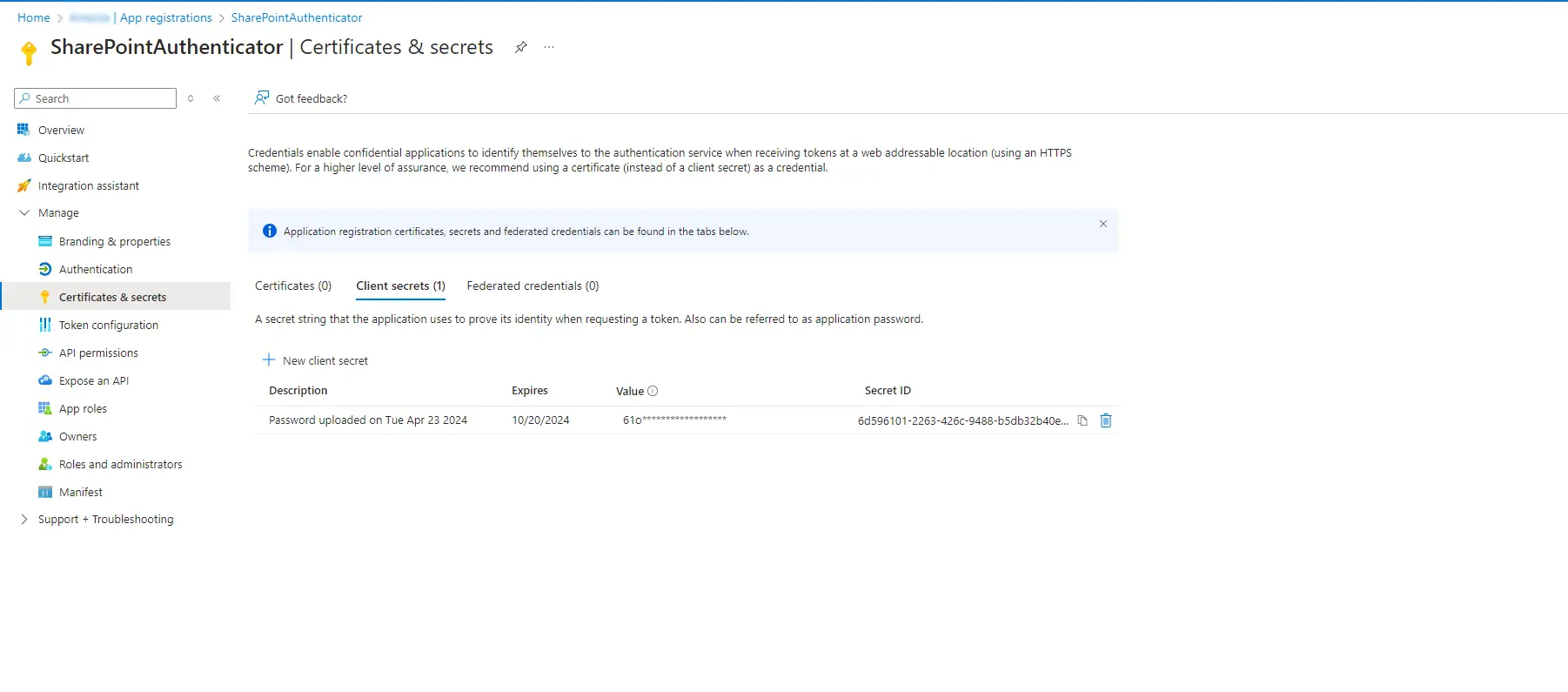The height and width of the screenshot is (692, 1568).
Task: Switch to the Certificates (0) tab
Action: 293,286
